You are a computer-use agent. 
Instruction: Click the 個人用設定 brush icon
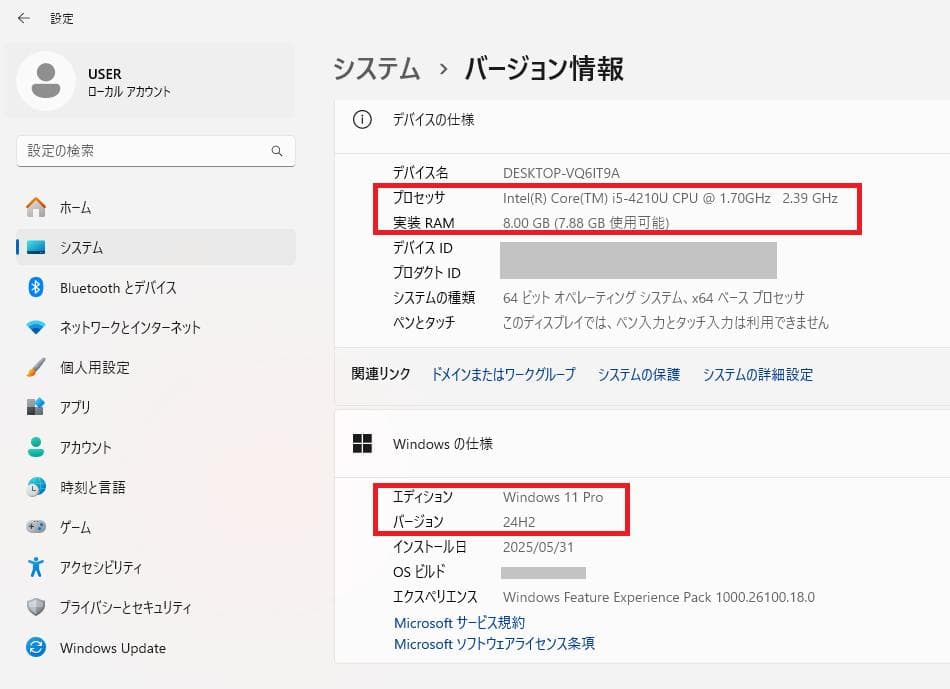pyautogui.click(x=36, y=367)
